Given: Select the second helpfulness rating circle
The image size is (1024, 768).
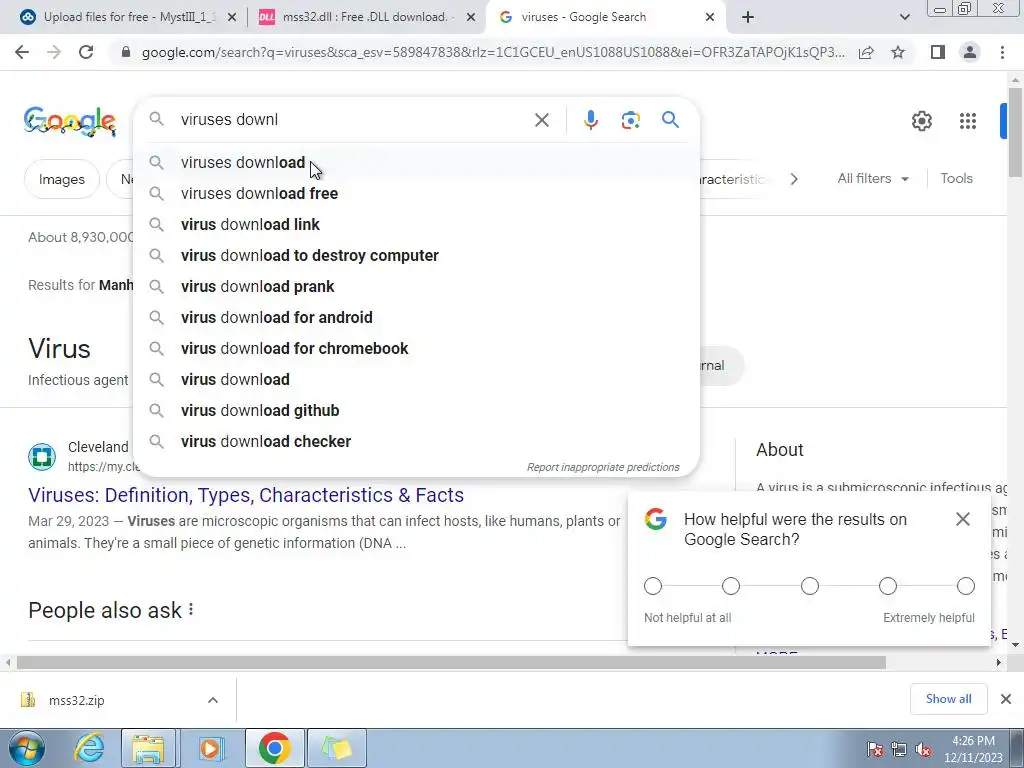Looking at the screenshot, I should [x=731, y=586].
